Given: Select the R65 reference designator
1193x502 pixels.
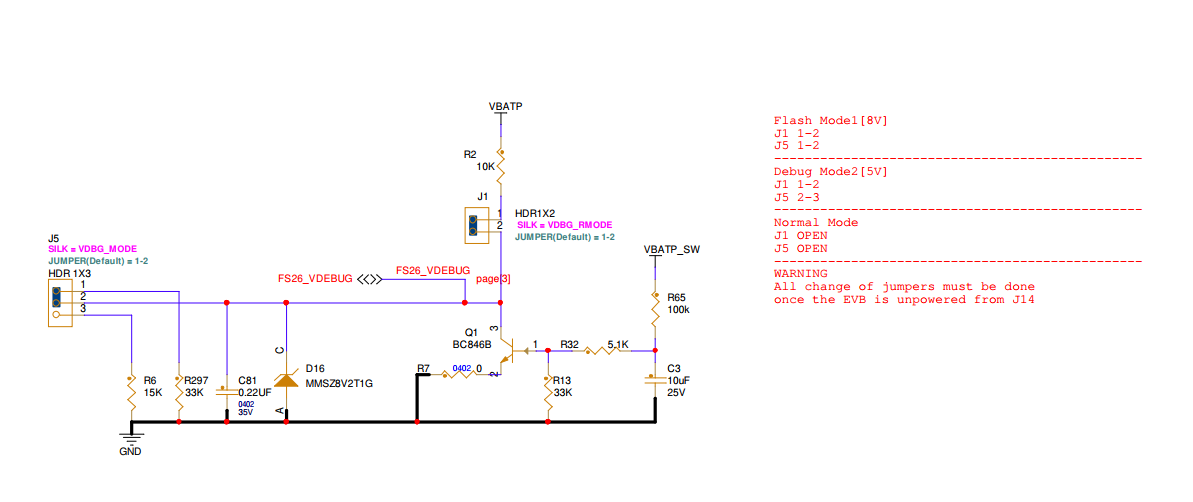Looking at the screenshot, I should (x=676, y=297).
